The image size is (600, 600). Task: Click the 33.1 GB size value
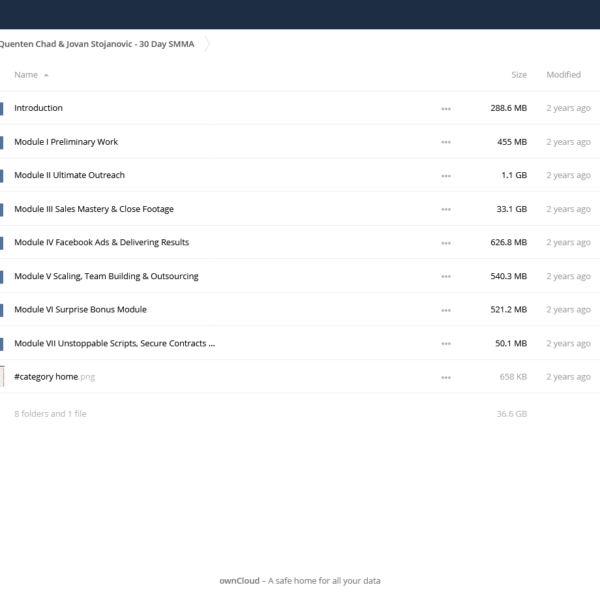point(512,209)
